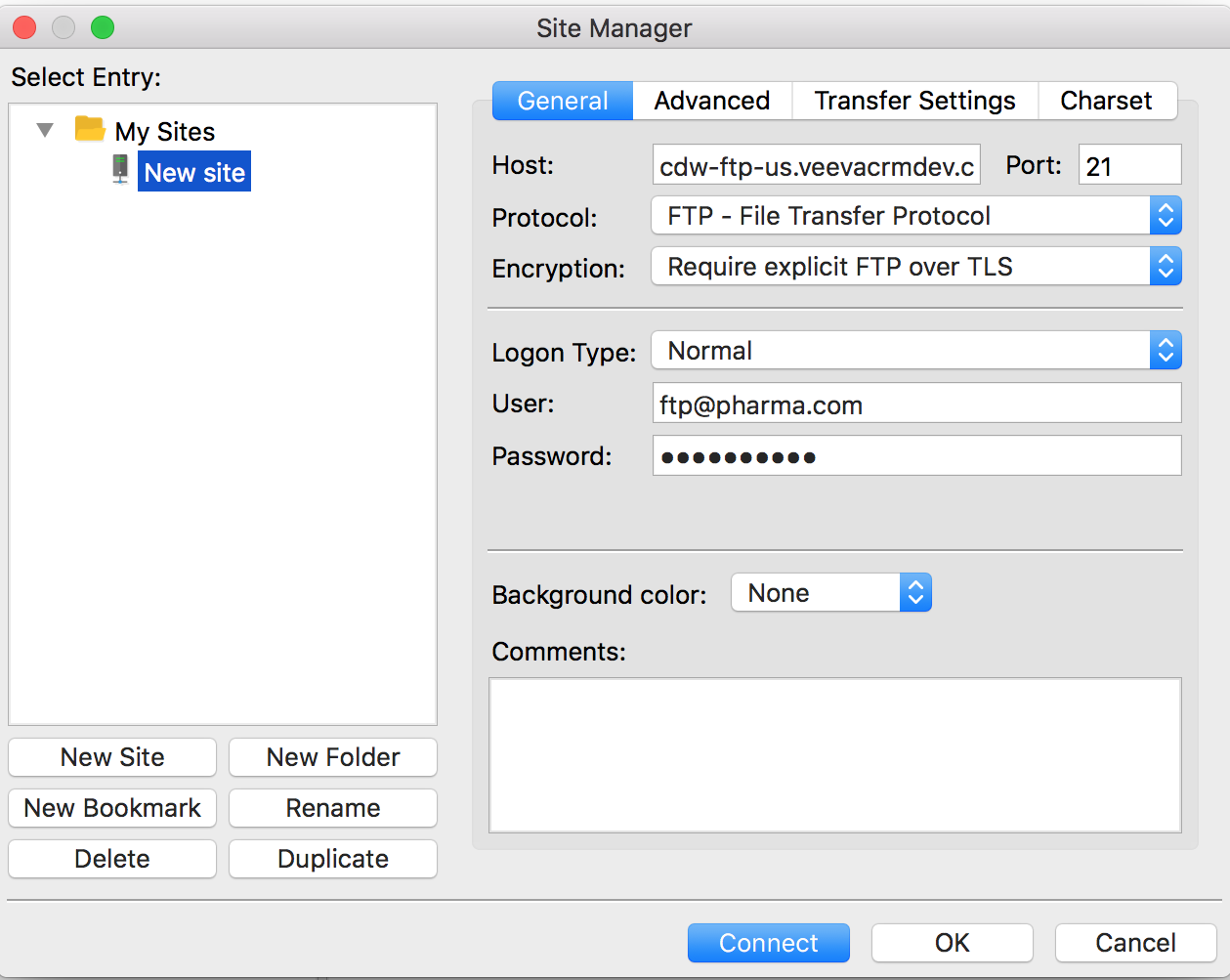Collapse the My Sites tree triangle

[x=45, y=130]
